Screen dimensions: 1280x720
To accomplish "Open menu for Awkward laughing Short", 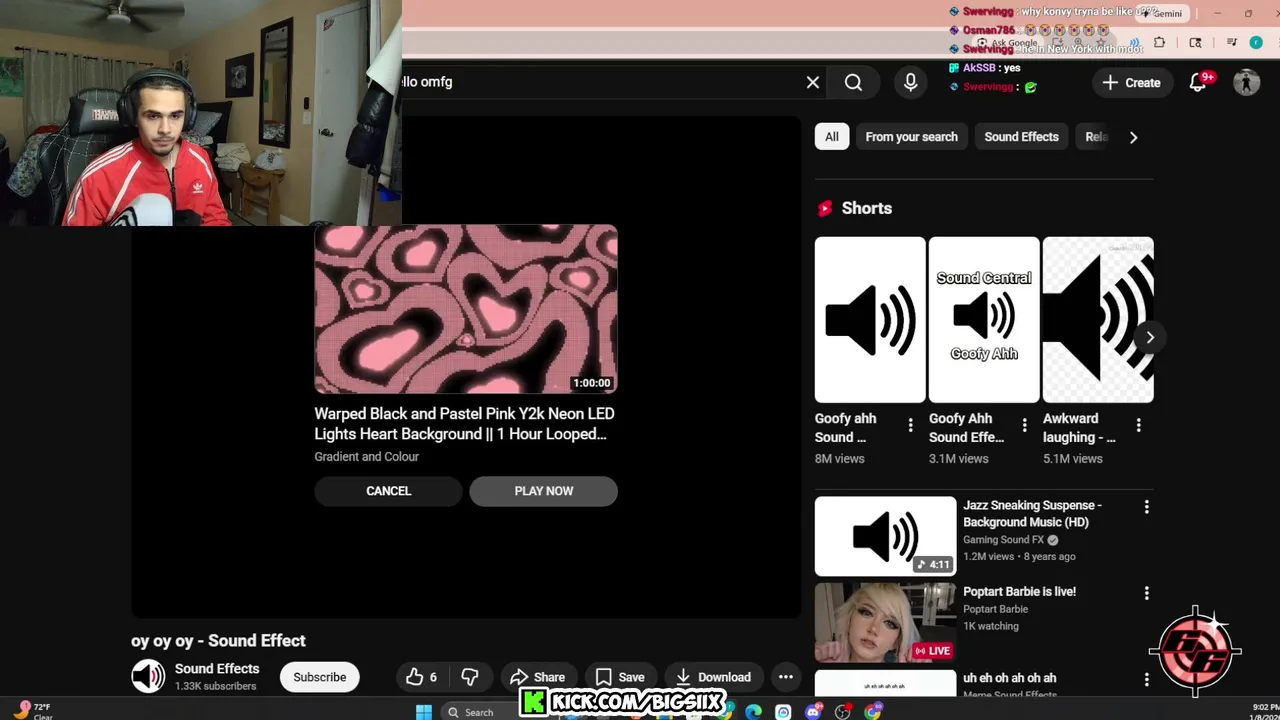I will click(x=1138, y=426).
